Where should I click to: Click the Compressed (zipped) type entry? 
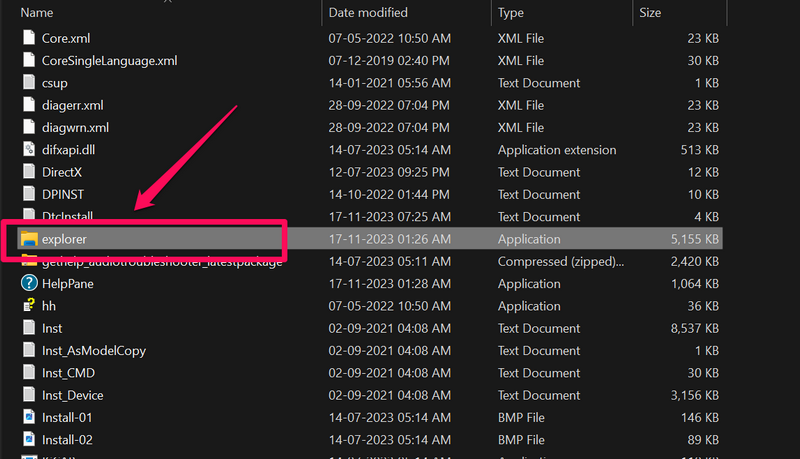(x=561, y=262)
